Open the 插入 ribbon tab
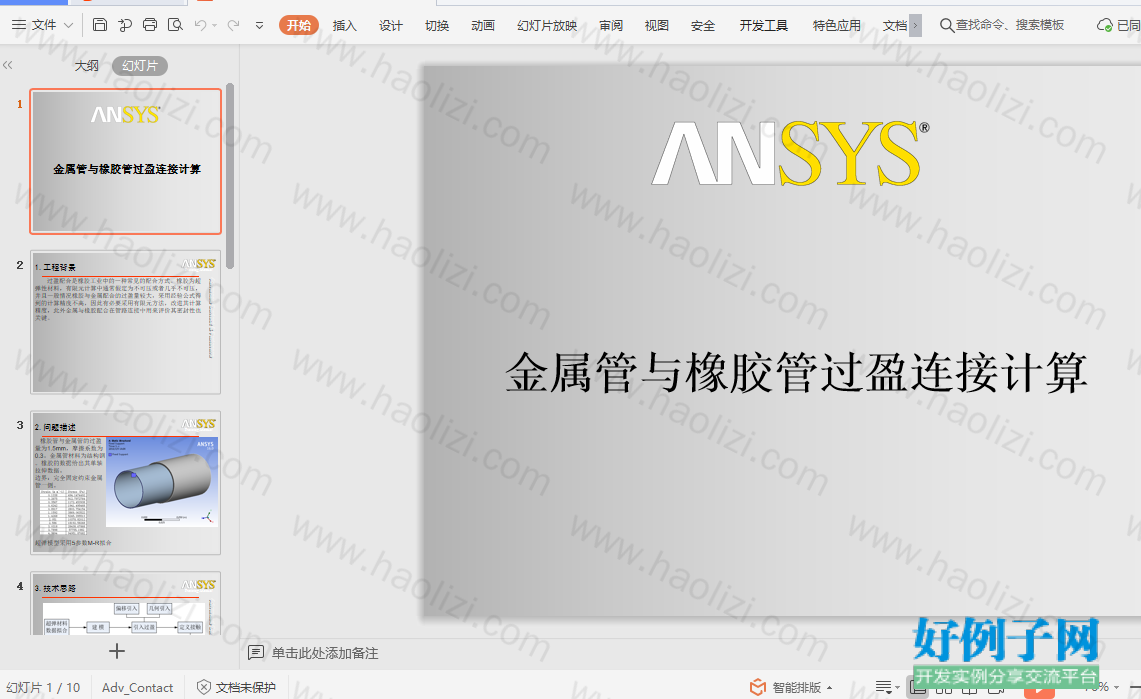Screen dimensions: 1141x699 tap(344, 25)
